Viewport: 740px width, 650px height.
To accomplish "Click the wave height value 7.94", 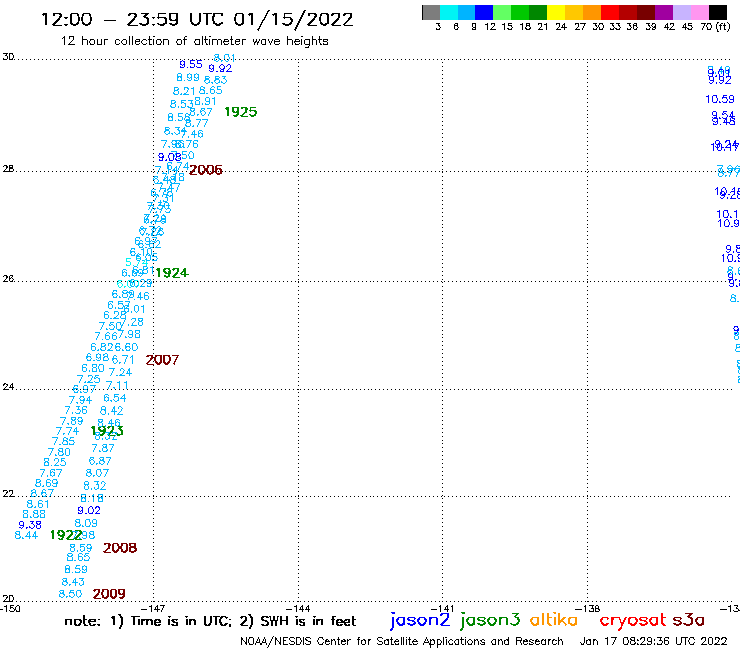I will [x=80, y=400].
